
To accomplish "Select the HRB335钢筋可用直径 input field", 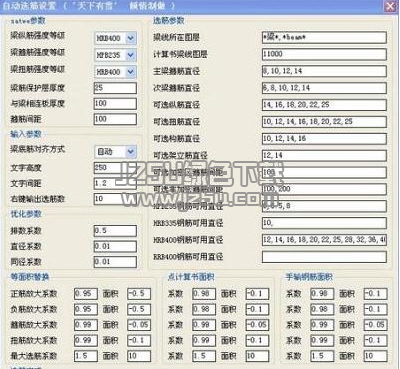I will click(x=324, y=223).
